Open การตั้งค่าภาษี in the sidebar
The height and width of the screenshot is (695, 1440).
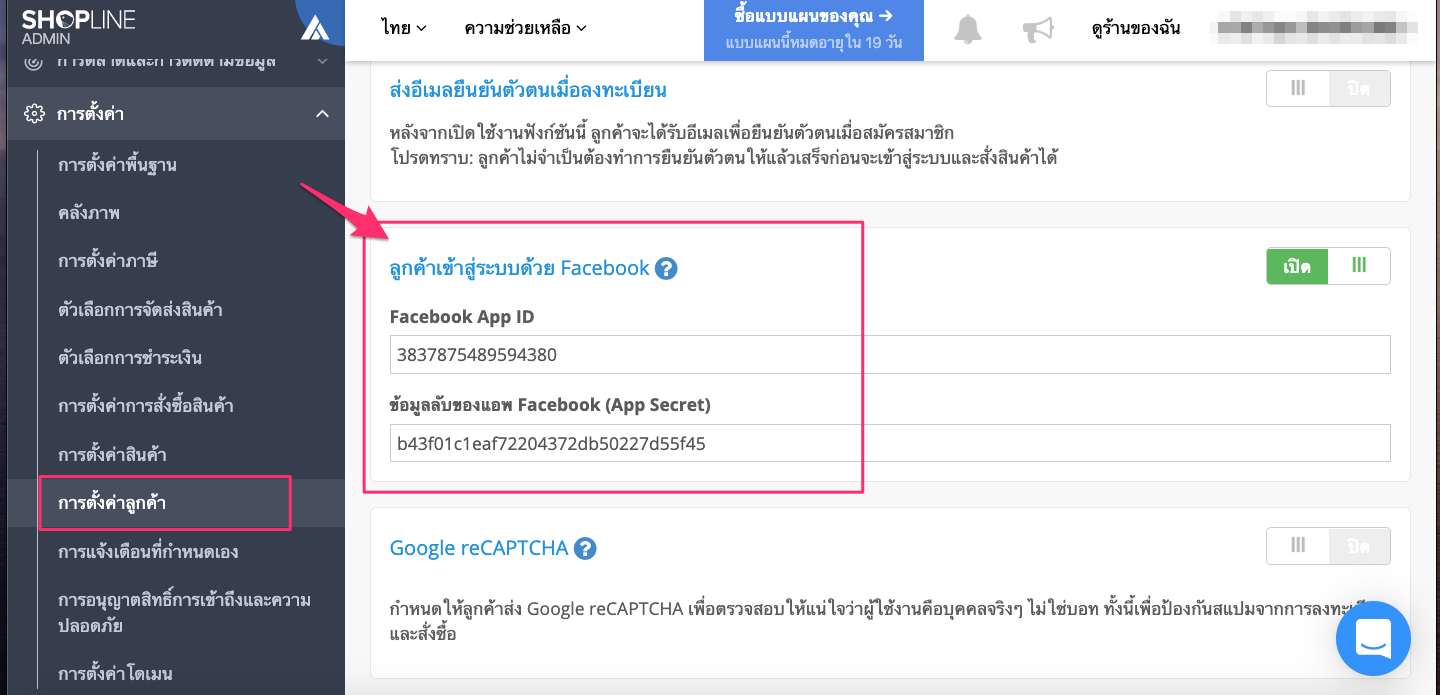tap(108, 261)
